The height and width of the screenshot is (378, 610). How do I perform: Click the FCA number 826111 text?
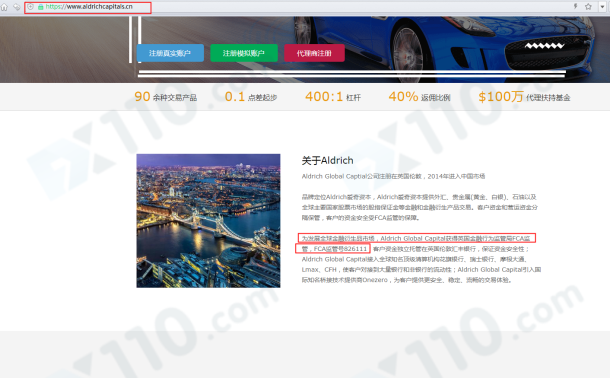click(341, 248)
